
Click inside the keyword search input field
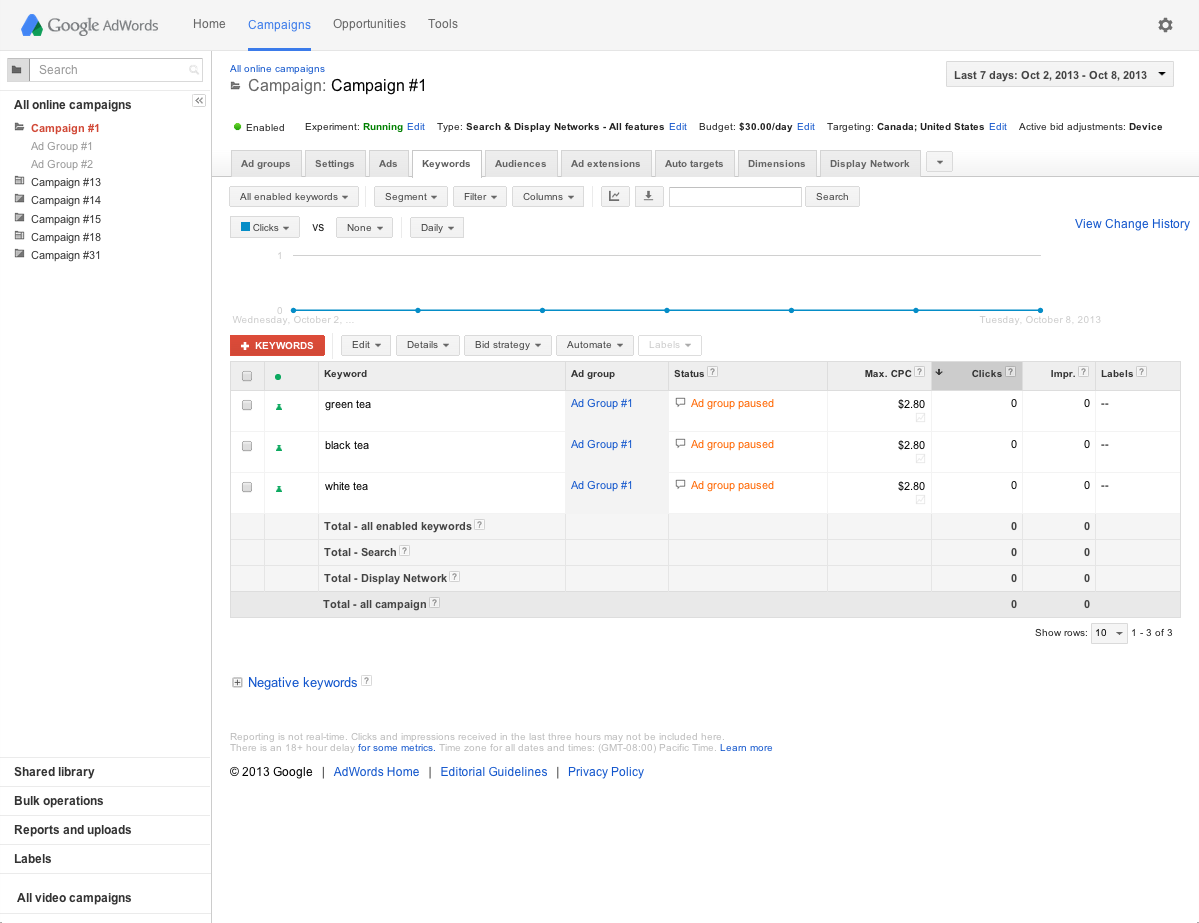pyautogui.click(x=735, y=196)
